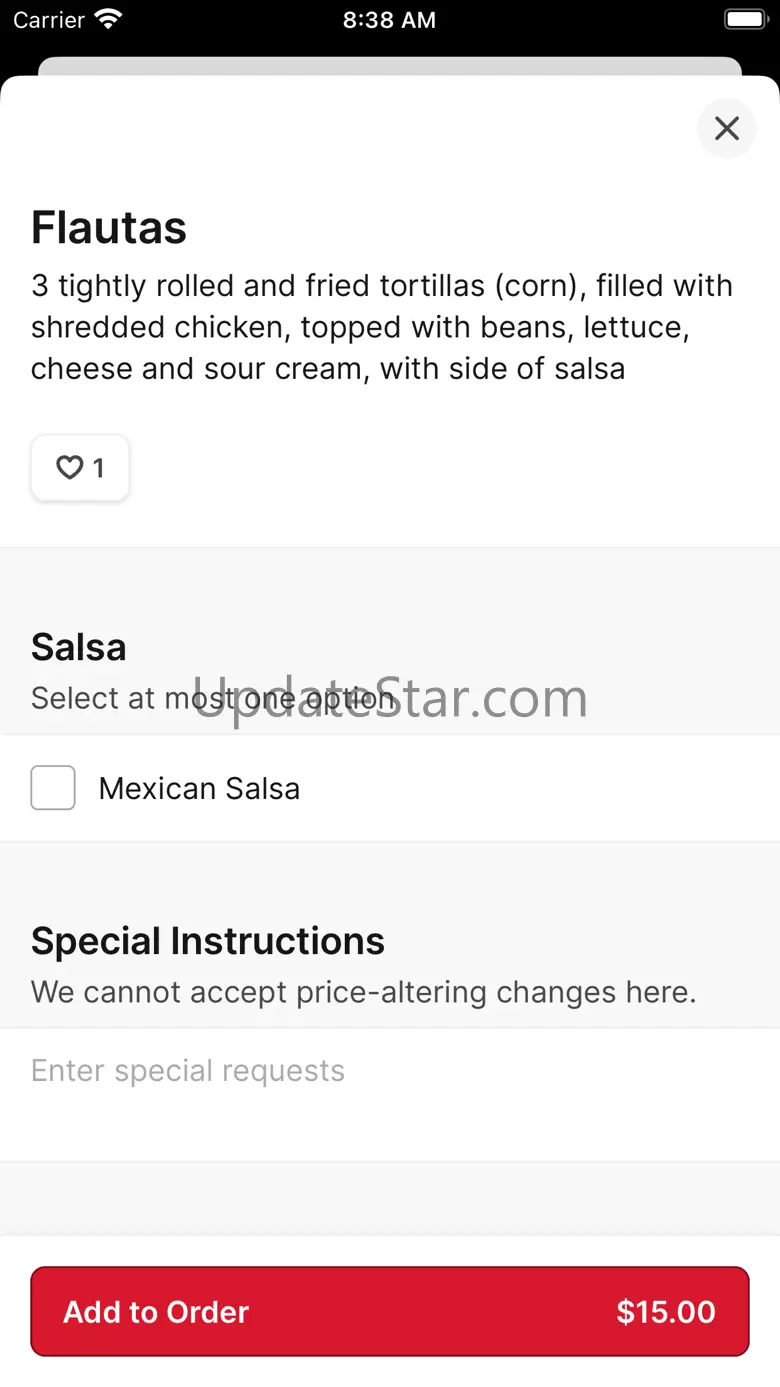Tap the $15.00 price on the order button
The image size is (780, 1387).
(x=665, y=1312)
